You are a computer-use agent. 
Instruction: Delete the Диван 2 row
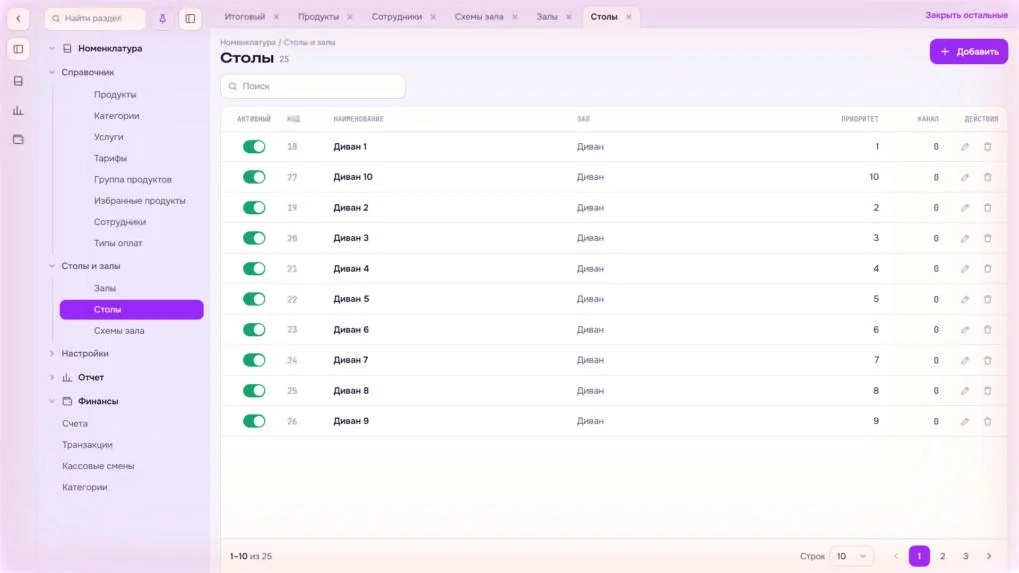pos(988,208)
